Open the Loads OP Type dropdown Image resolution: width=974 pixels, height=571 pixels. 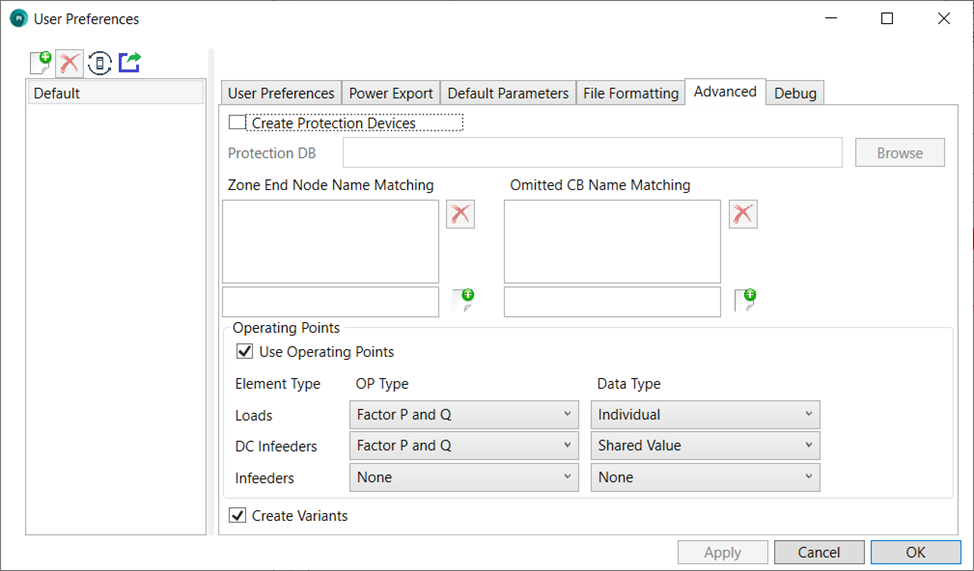point(464,414)
